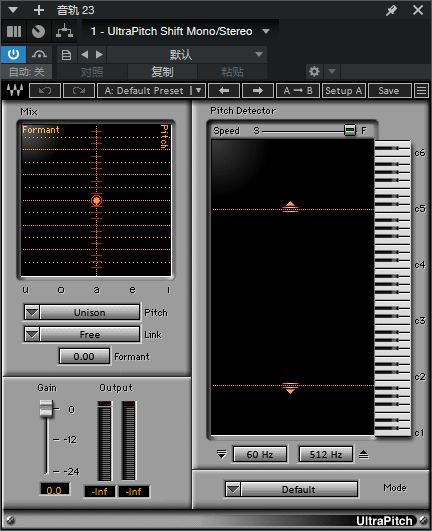The width and height of the screenshot is (432, 531).
Task: Click the automation arc icon
Action: tap(39, 55)
